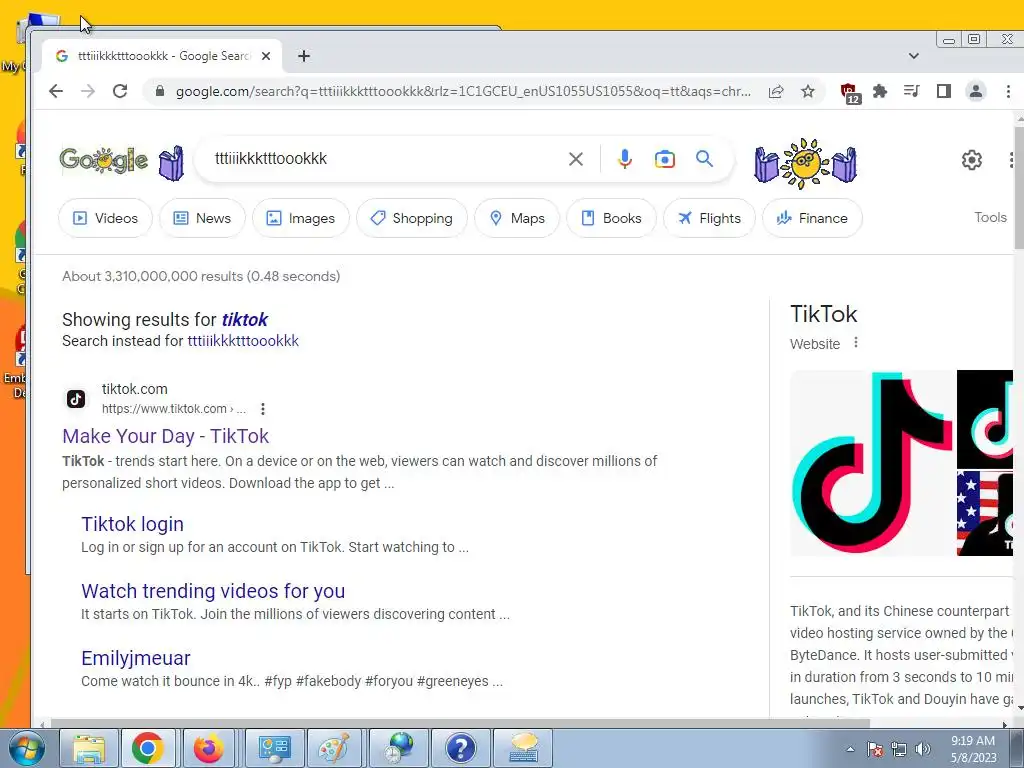
Task: Clear the search box with the X
Action: tap(575, 159)
